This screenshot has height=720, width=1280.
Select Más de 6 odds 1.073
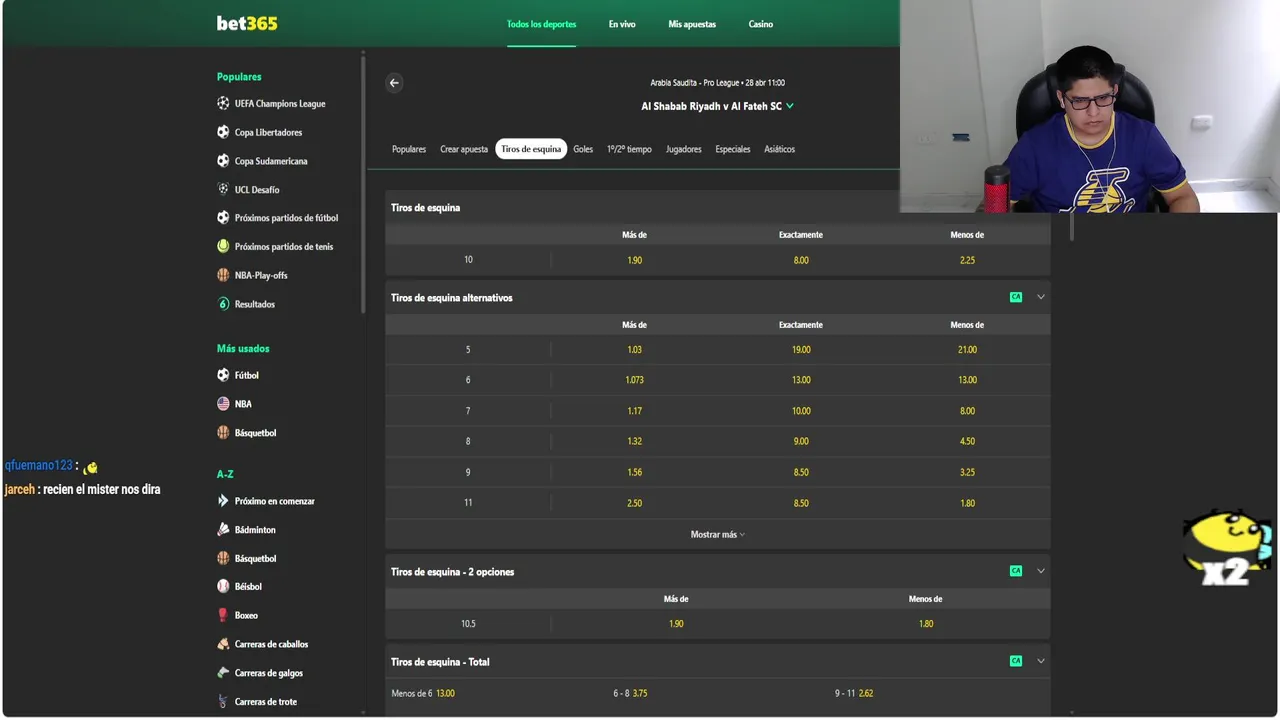[634, 380]
